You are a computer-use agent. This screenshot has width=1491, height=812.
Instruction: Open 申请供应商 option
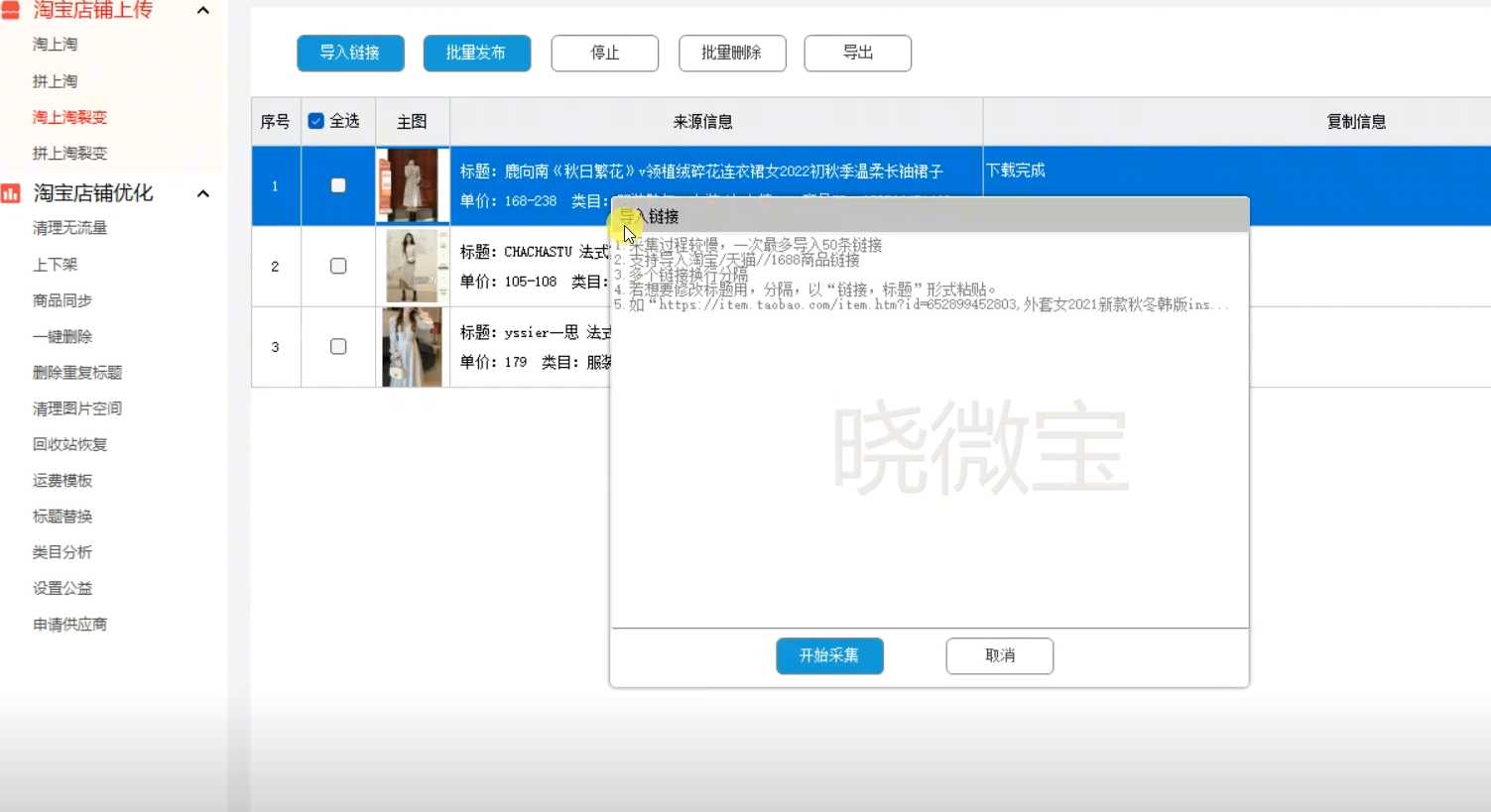(x=69, y=625)
